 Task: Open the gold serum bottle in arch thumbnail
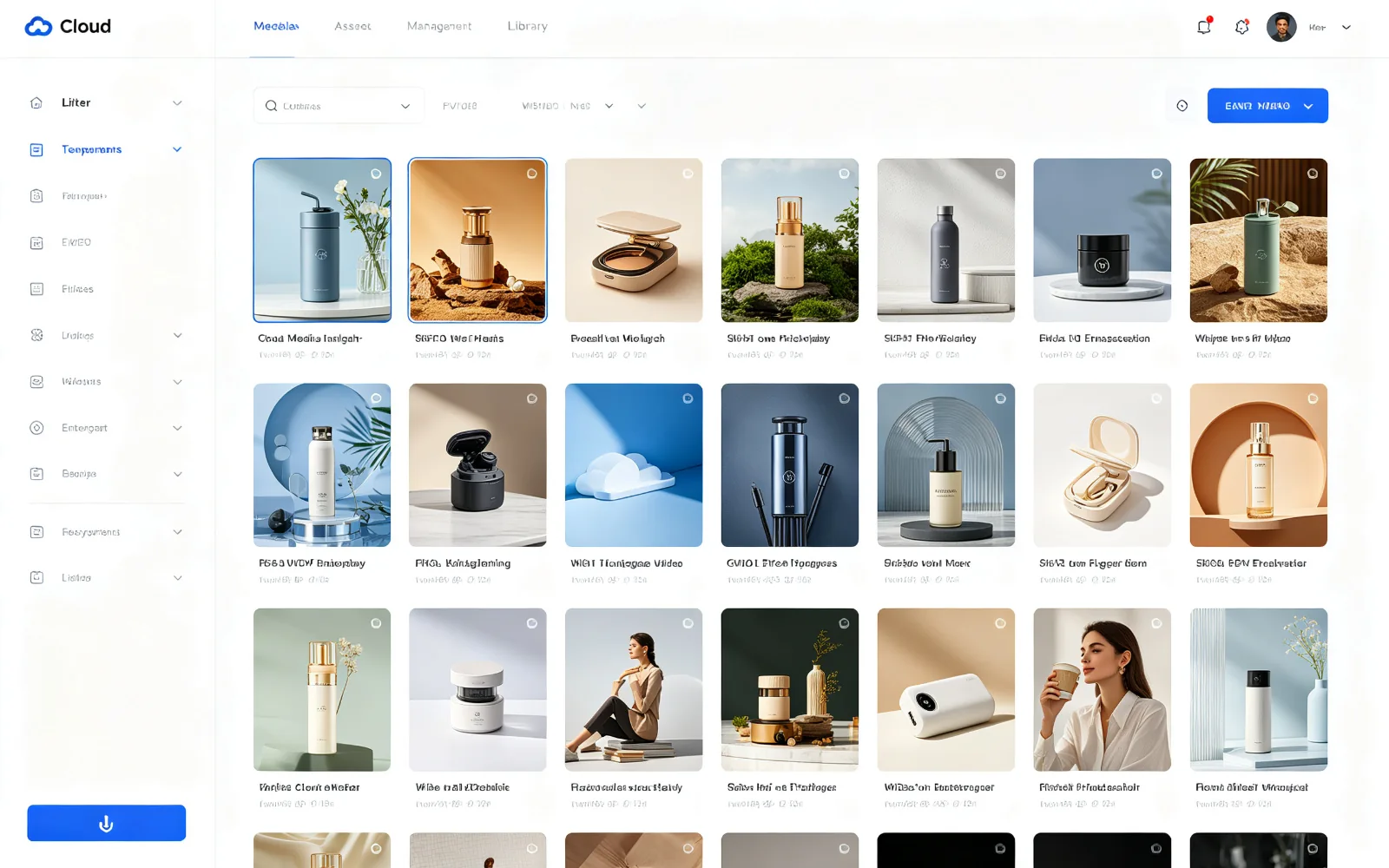[x=1259, y=465]
